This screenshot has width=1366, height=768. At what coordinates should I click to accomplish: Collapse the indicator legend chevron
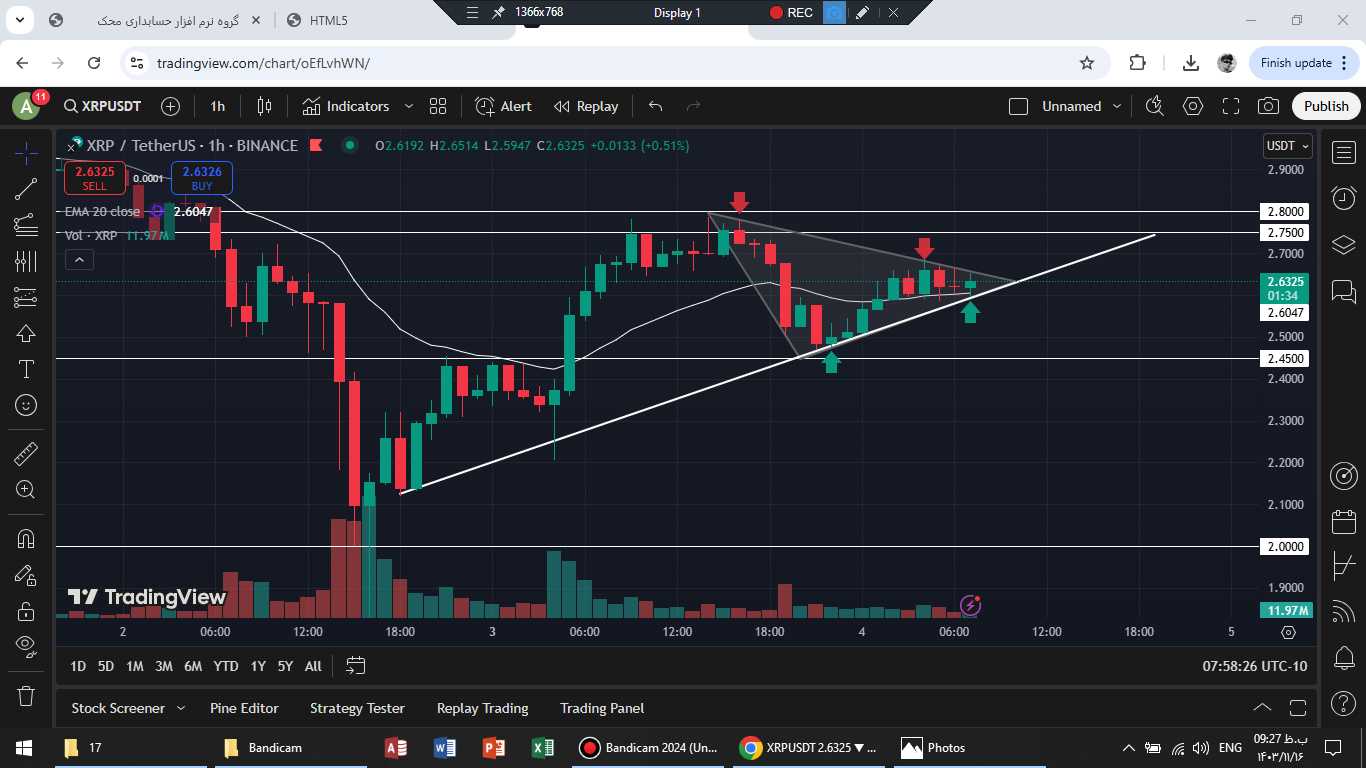pos(79,260)
